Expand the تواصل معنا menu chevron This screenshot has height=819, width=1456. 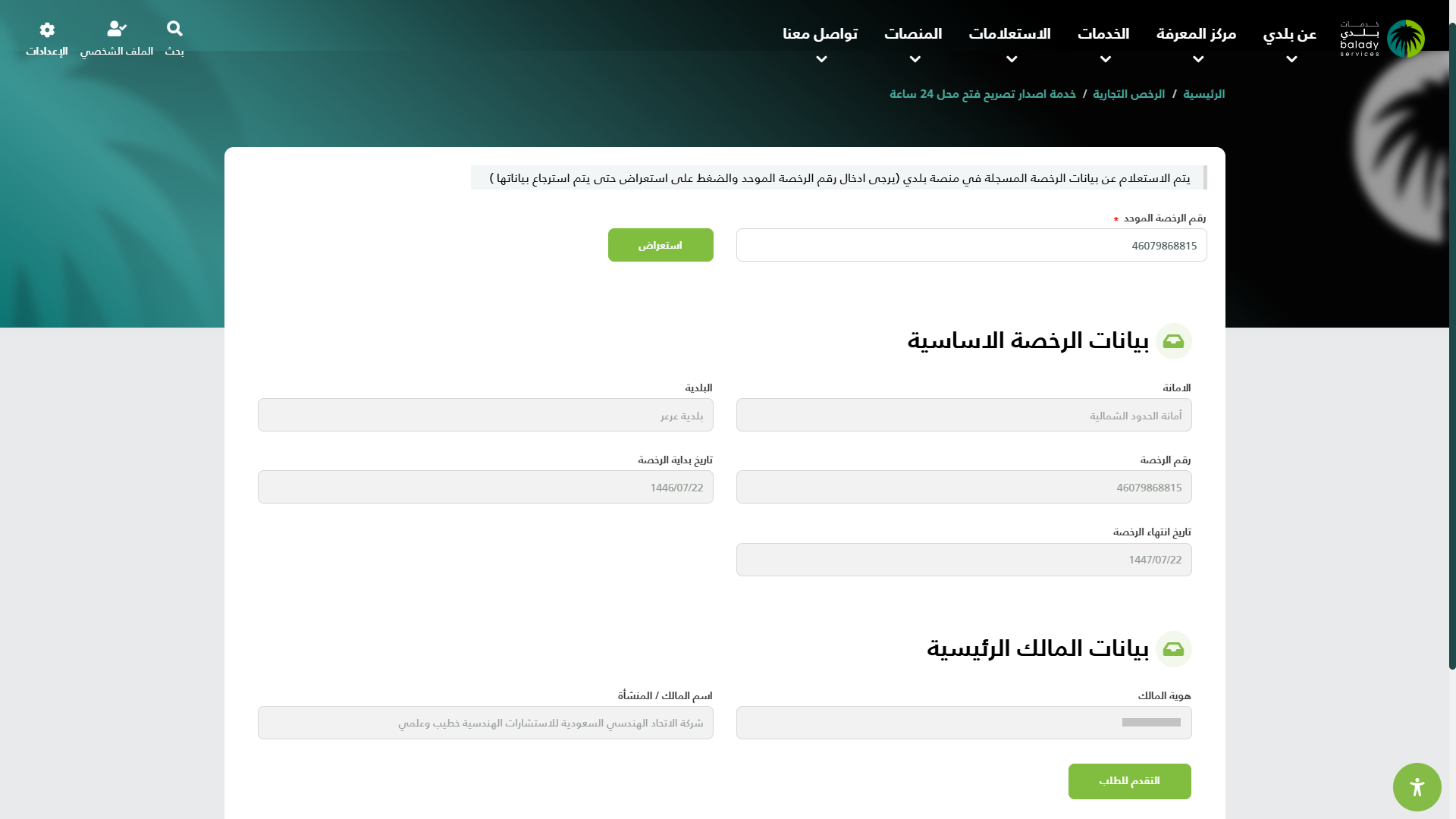[821, 59]
